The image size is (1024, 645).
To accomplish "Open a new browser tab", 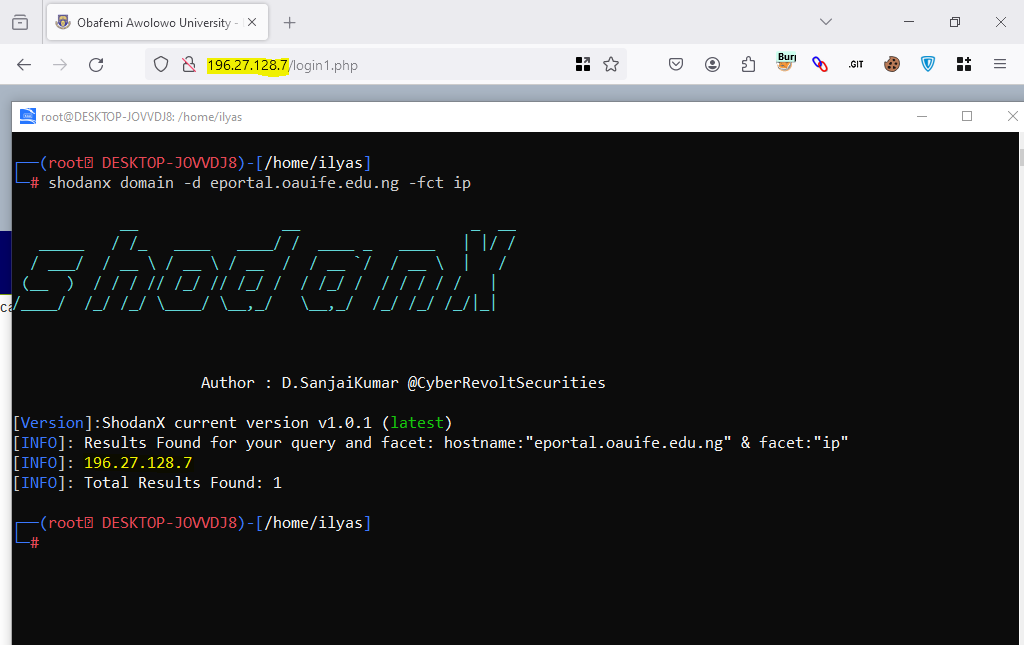I will pos(289,23).
